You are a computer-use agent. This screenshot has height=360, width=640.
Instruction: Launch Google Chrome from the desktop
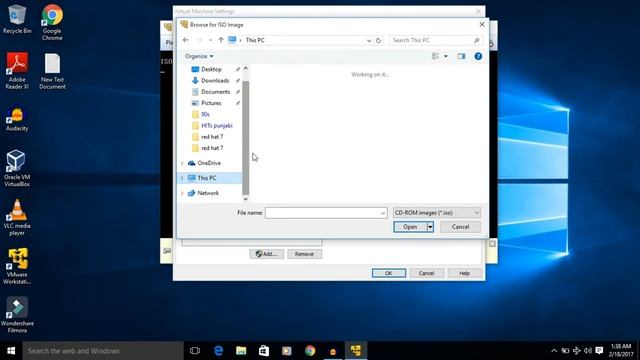click(x=52, y=22)
